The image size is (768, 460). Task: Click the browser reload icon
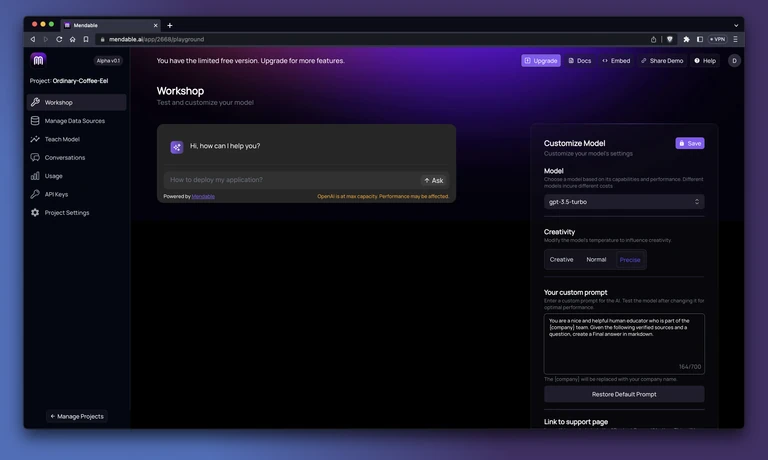pyautogui.click(x=59, y=39)
